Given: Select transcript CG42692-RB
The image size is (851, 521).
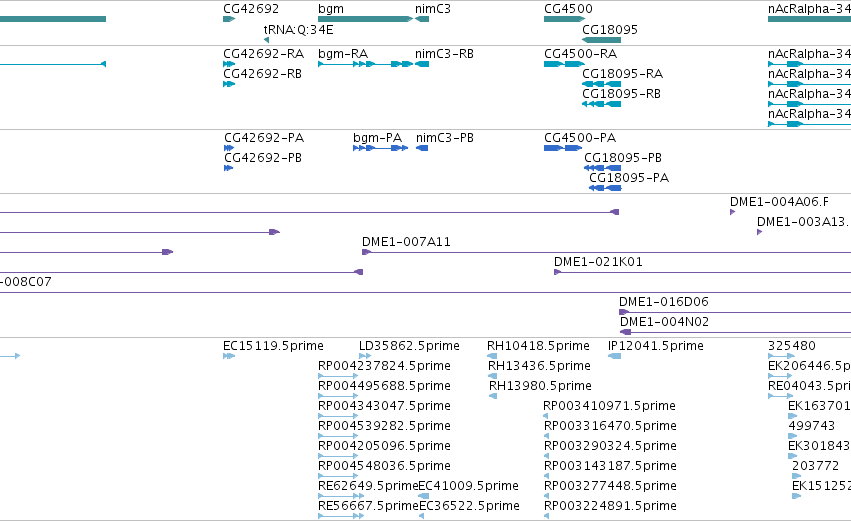Looking at the screenshot, I should click(x=229, y=84).
